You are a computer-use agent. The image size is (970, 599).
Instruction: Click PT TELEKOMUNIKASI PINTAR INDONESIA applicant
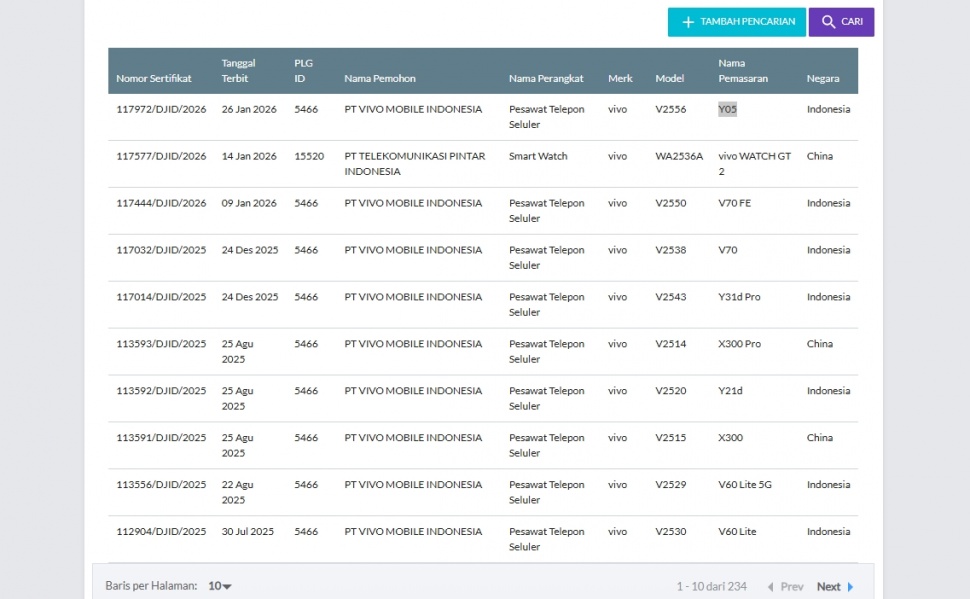click(415, 164)
